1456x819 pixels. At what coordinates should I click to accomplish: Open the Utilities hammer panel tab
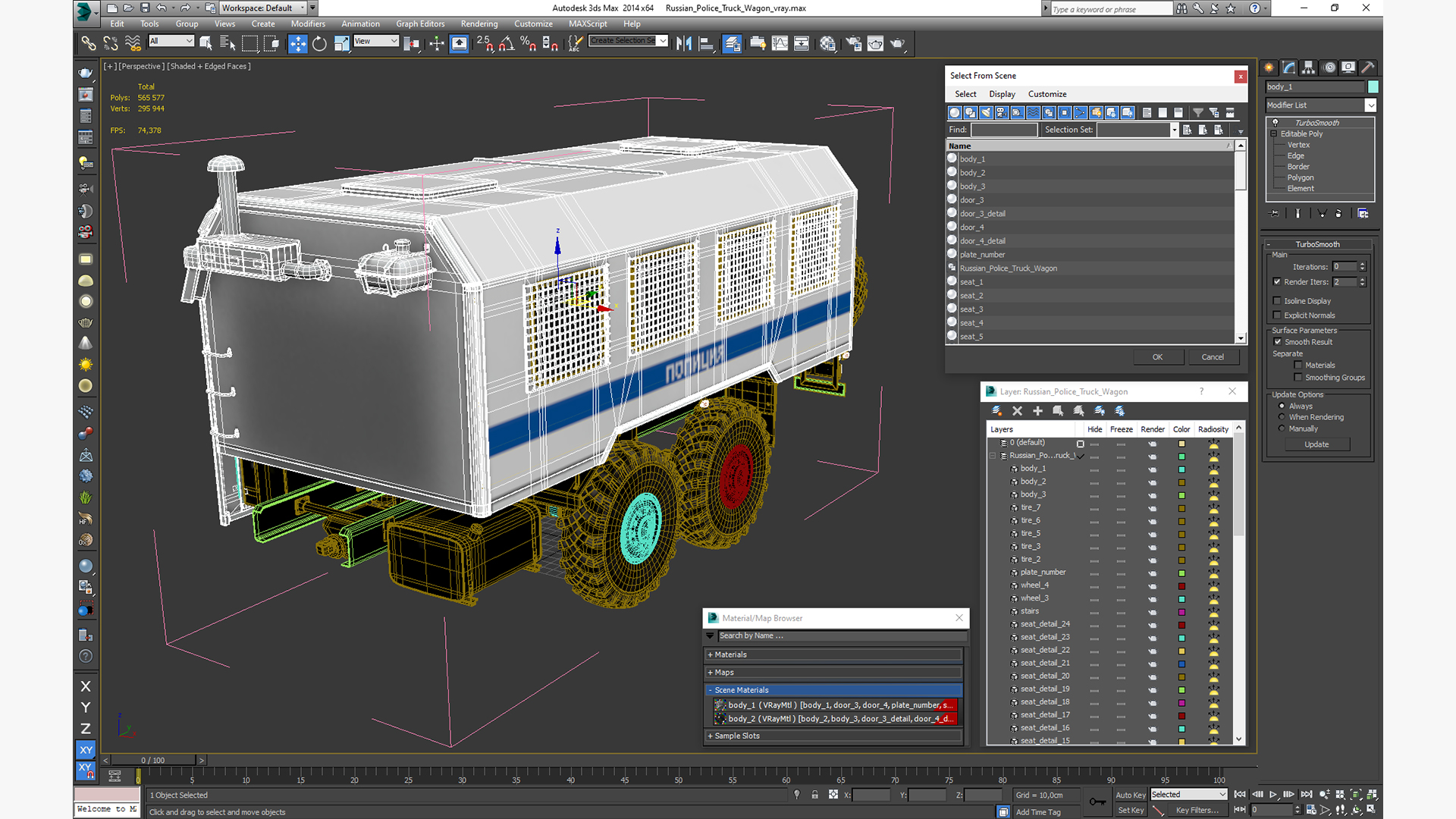[x=1368, y=67]
